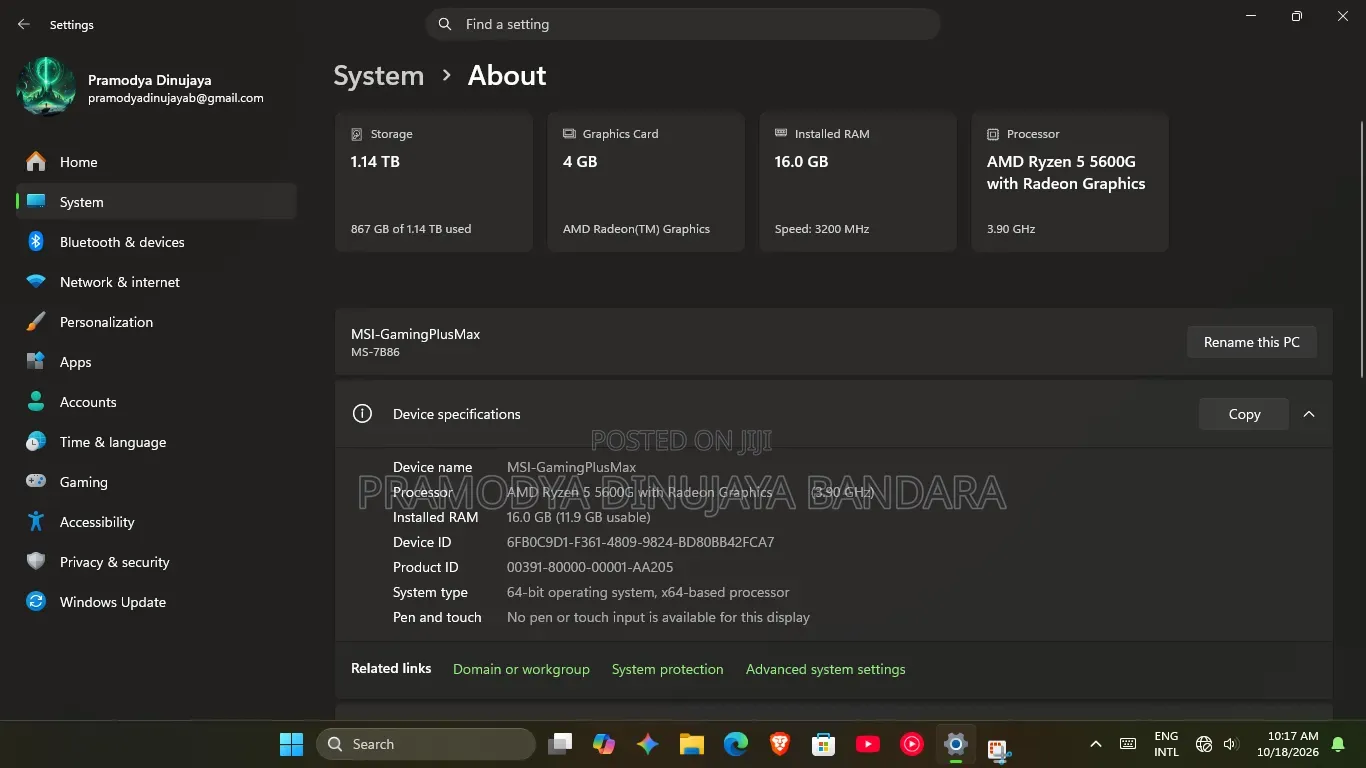This screenshot has width=1366, height=768.
Task: Go back with the Settings back arrow
Action: pos(24,24)
